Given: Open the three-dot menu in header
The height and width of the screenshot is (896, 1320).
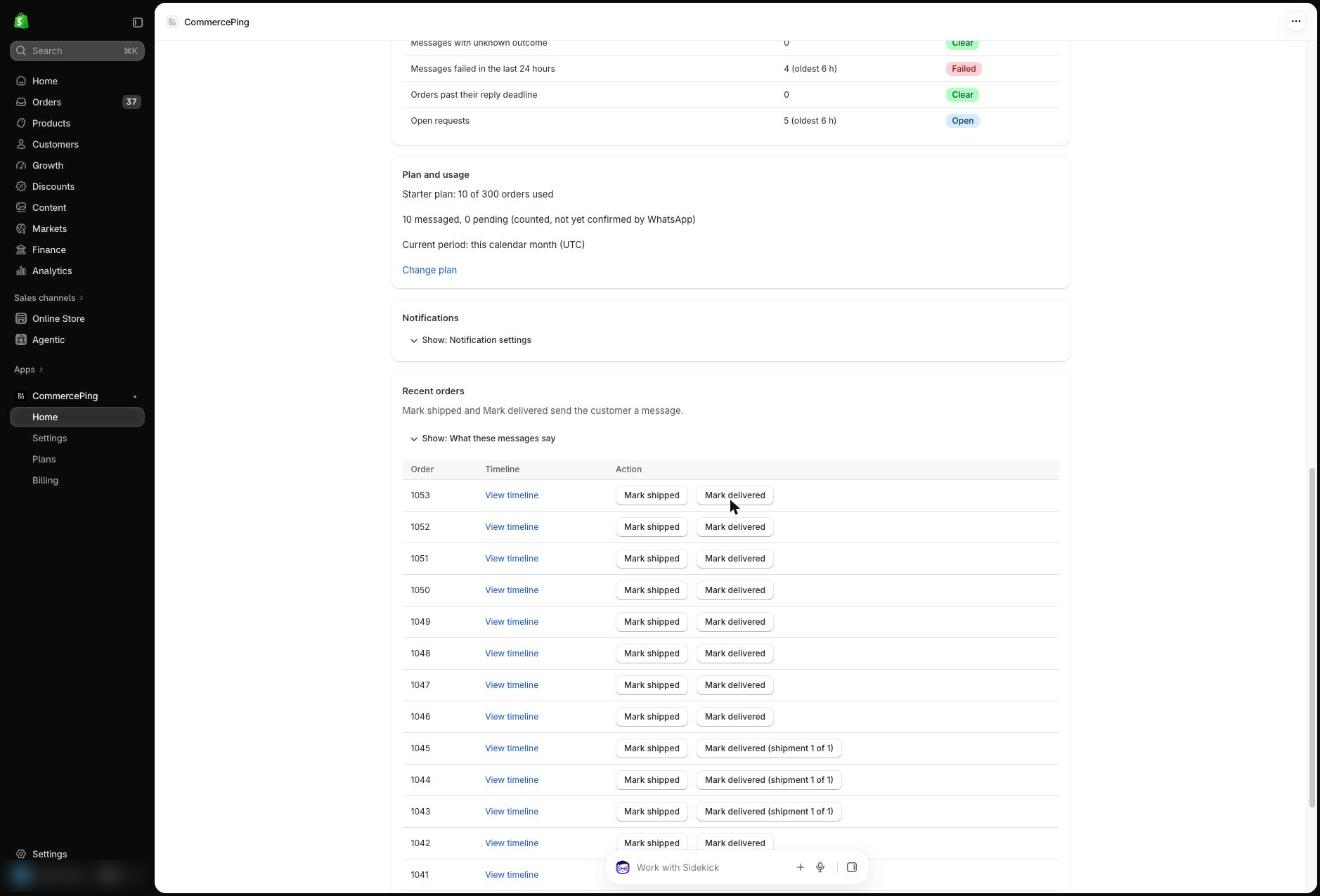Looking at the screenshot, I should click(x=1296, y=21).
